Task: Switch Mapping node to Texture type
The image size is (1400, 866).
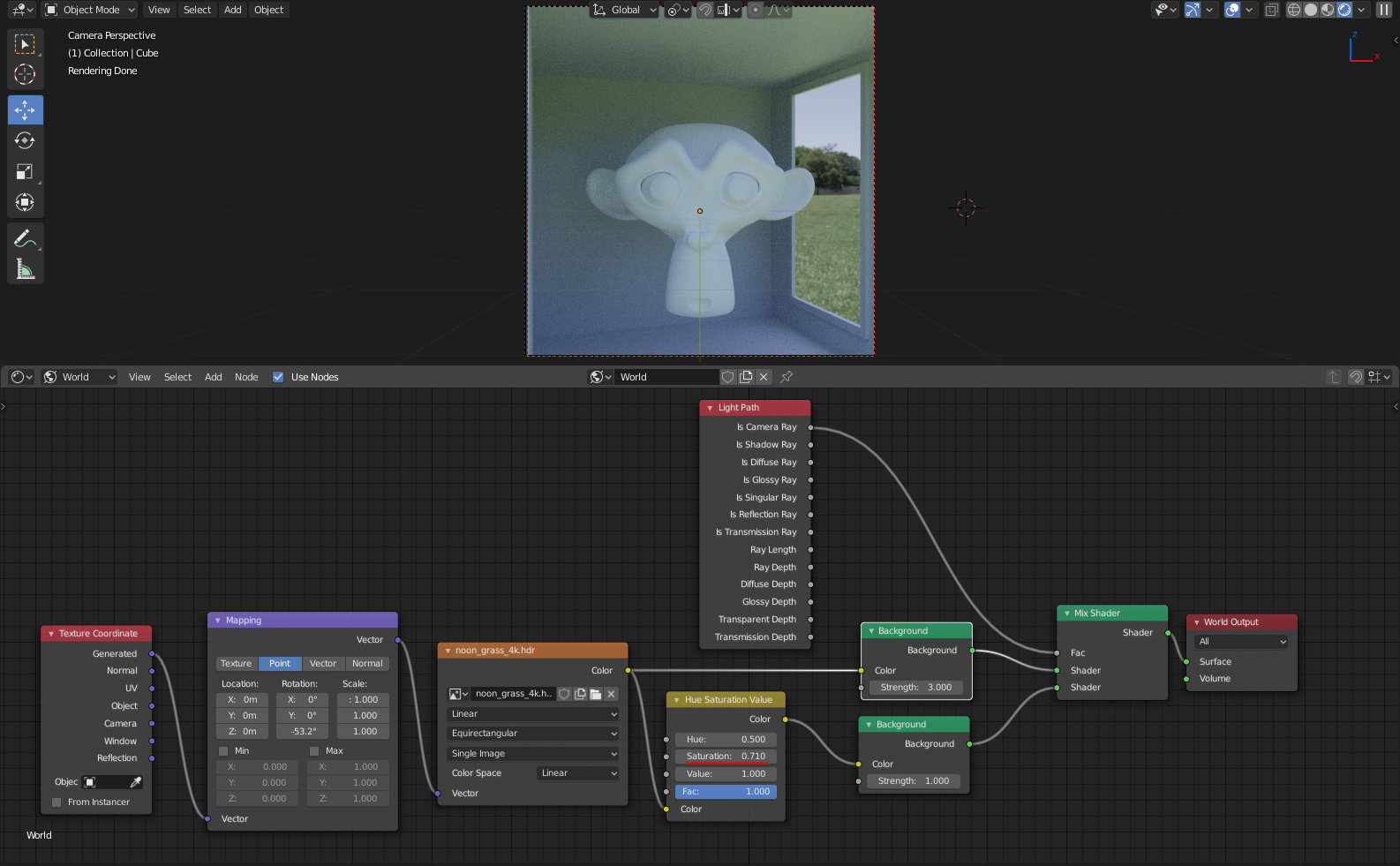Action: coord(236,664)
